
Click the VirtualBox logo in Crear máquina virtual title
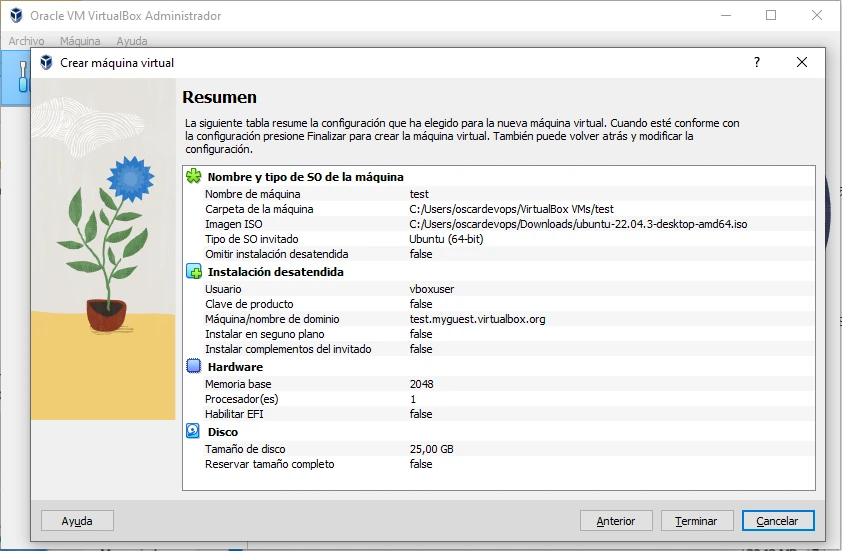pos(46,62)
